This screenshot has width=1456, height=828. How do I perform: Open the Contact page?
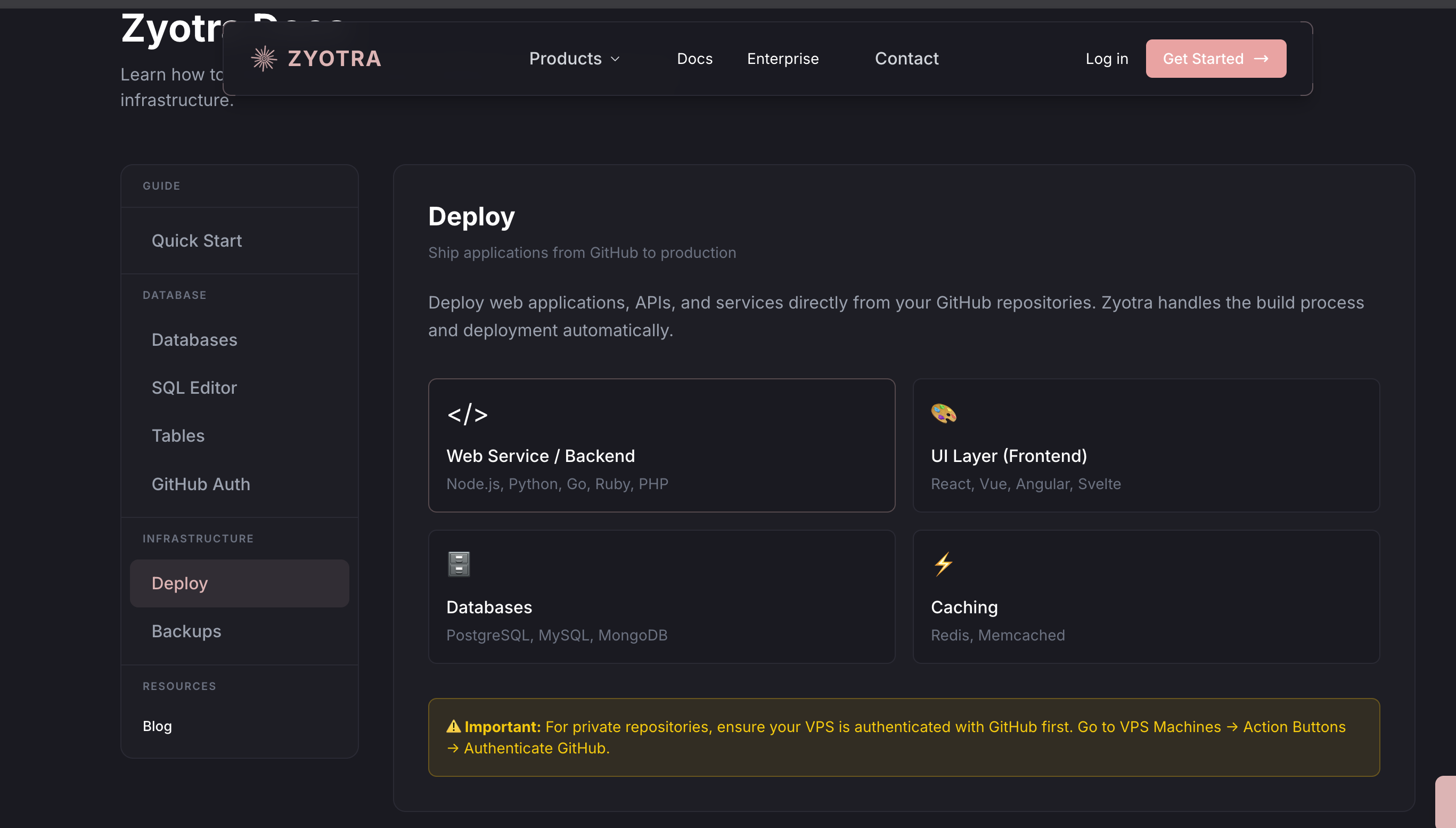point(906,59)
